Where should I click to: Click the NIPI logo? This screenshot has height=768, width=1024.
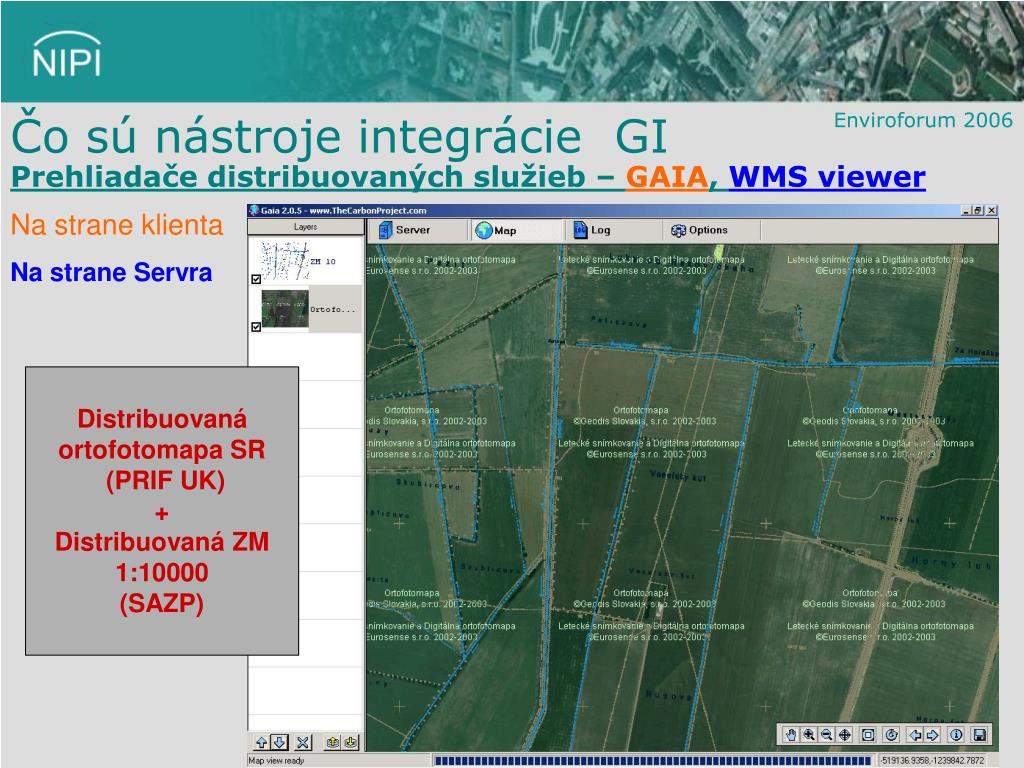click(x=67, y=54)
